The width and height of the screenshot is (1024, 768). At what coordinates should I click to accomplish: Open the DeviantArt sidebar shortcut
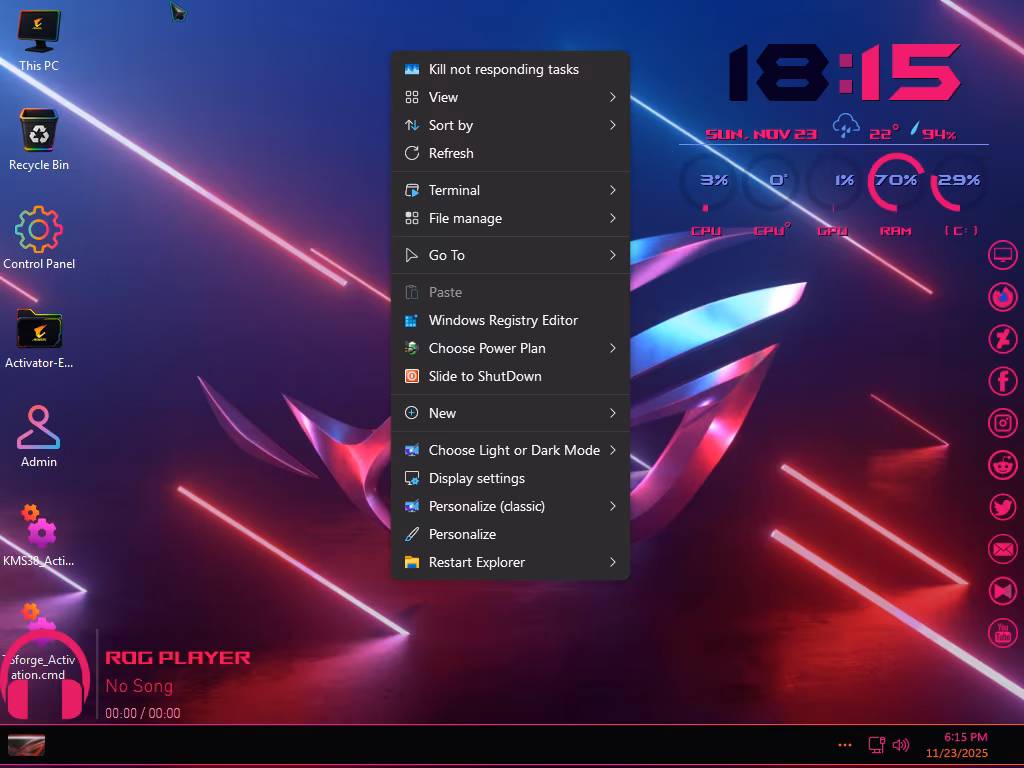pos(1002,339)
